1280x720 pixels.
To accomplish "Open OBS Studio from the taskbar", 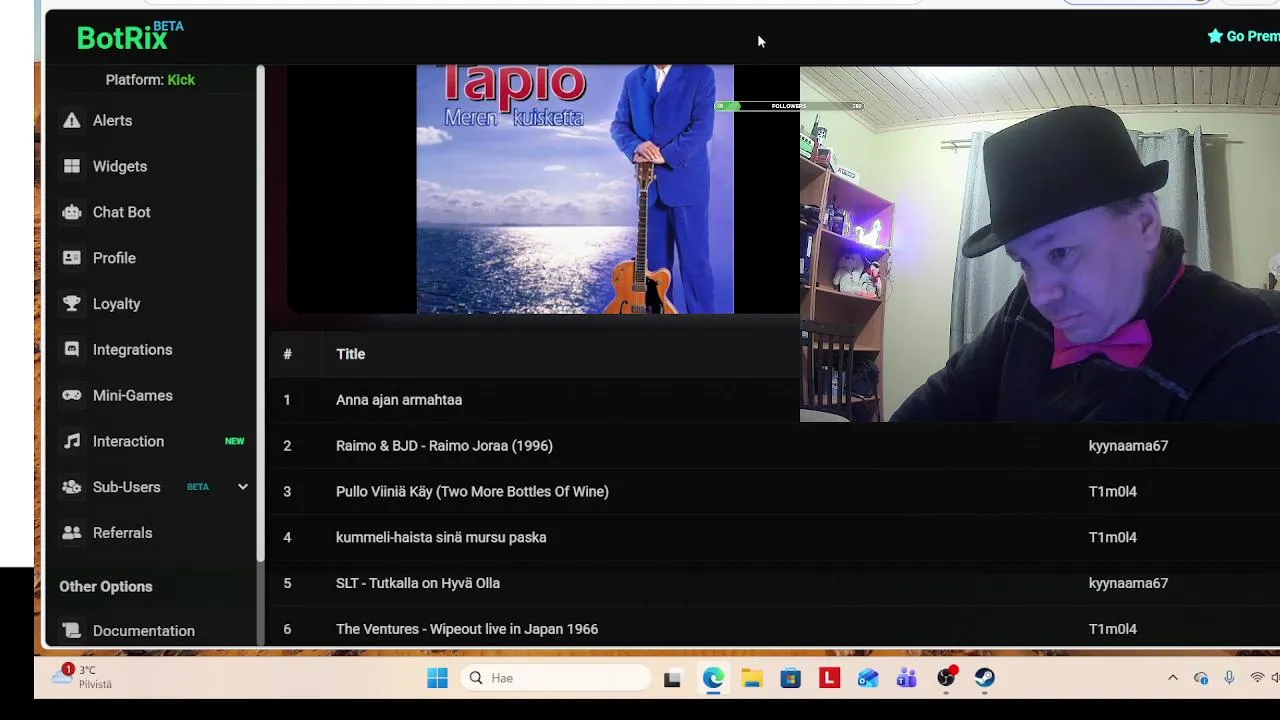I will (x=946, y=678).
